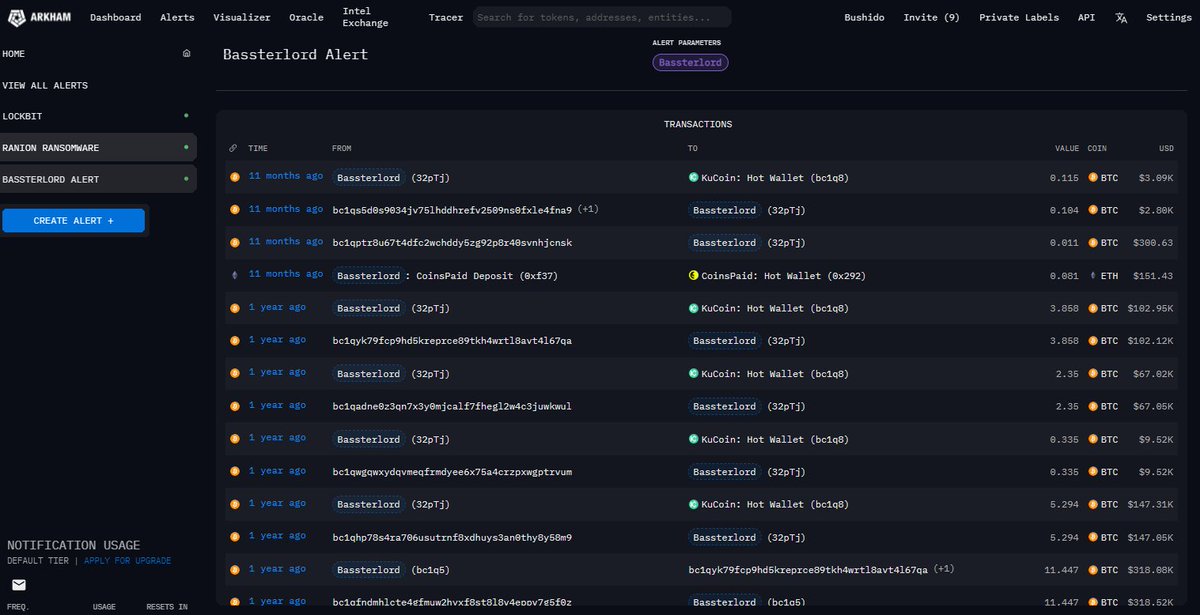Open Private Labels
The width and height of the screenshot is (1200, 615).
(1019, 17)
